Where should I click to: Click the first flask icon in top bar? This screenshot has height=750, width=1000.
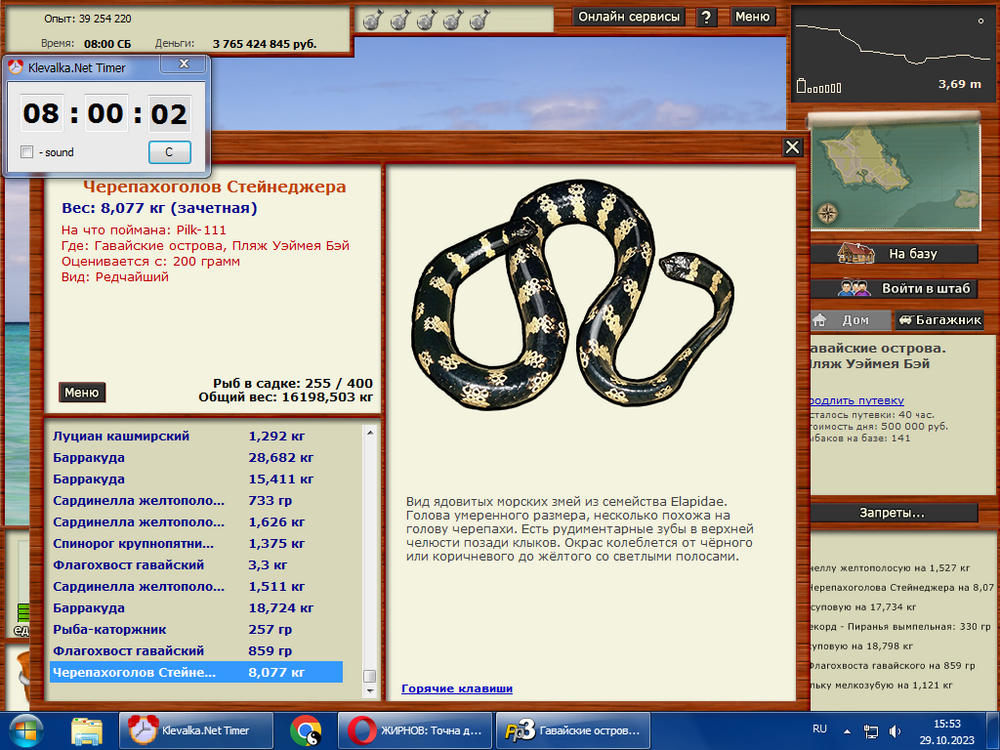[x=371, y=20]
